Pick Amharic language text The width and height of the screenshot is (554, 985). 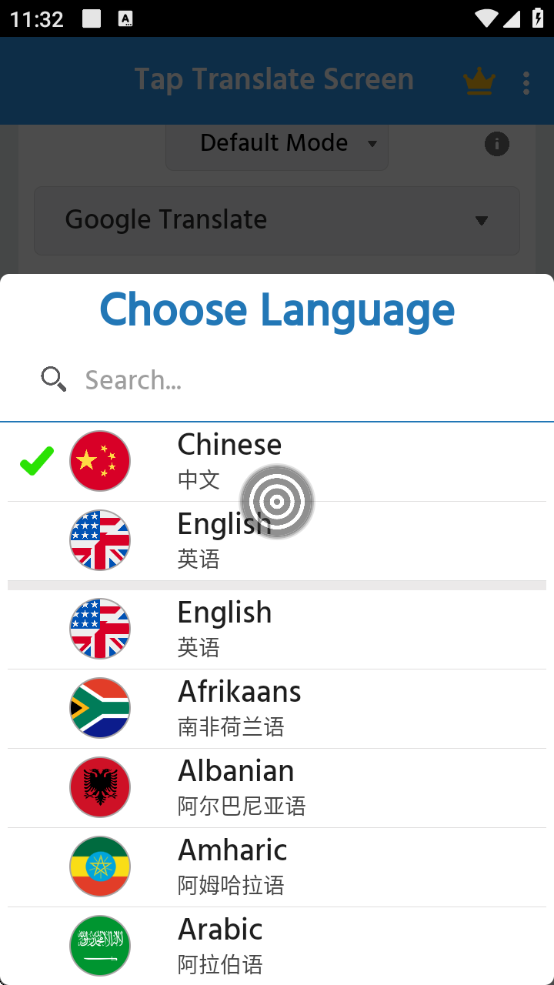click(232, 850)
